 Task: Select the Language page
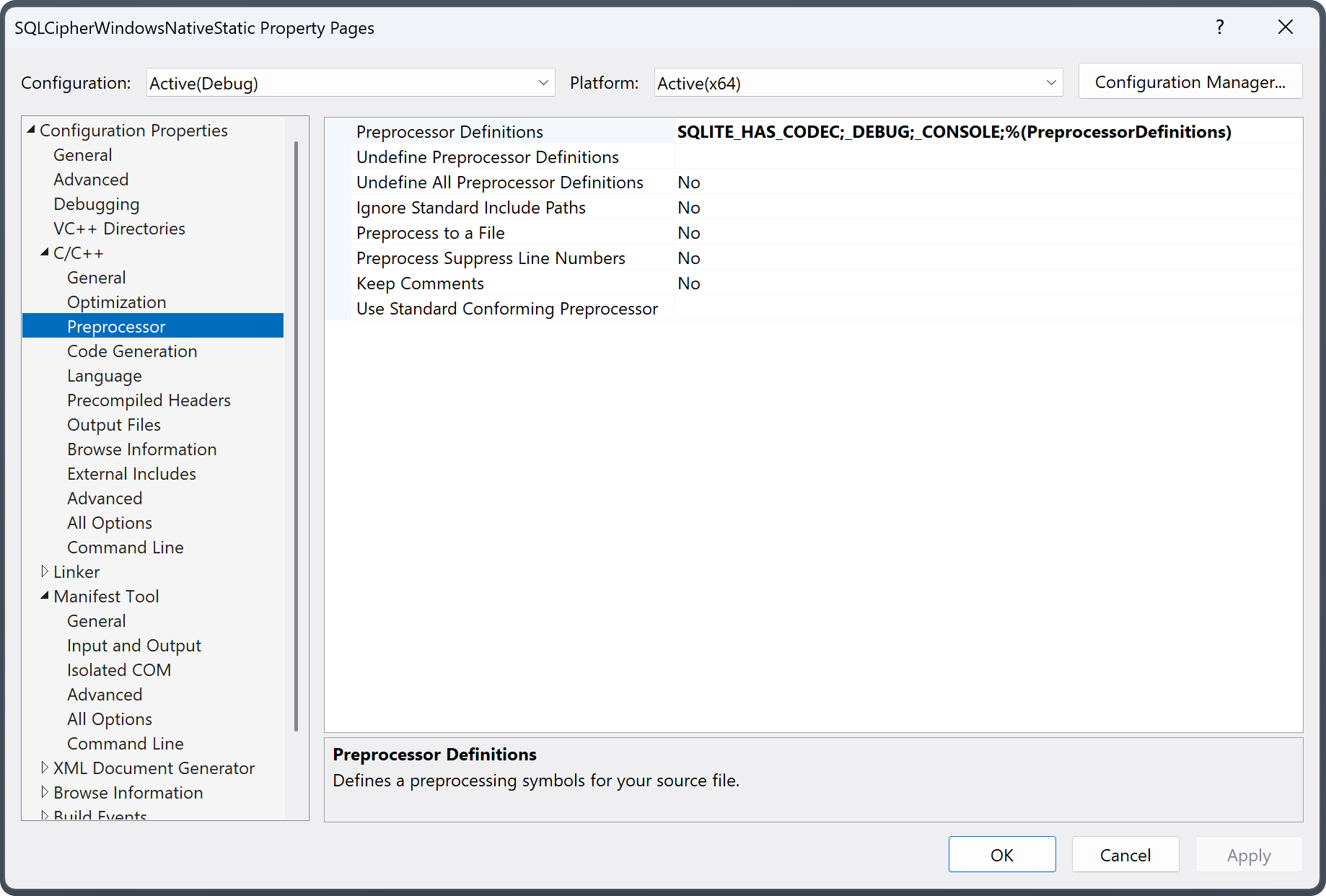pos(105,375)
